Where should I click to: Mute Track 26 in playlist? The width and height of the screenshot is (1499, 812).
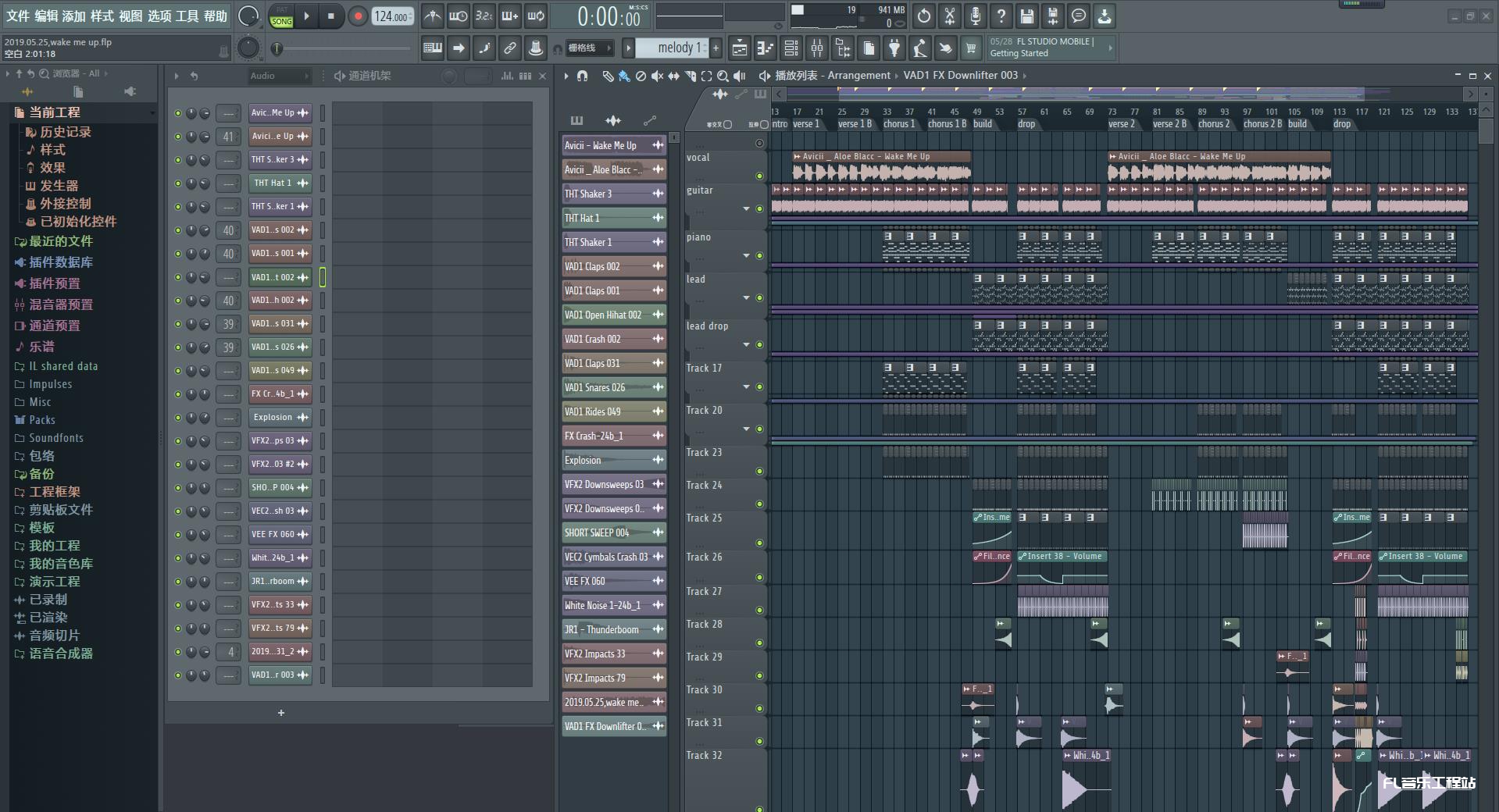point(759,578)
